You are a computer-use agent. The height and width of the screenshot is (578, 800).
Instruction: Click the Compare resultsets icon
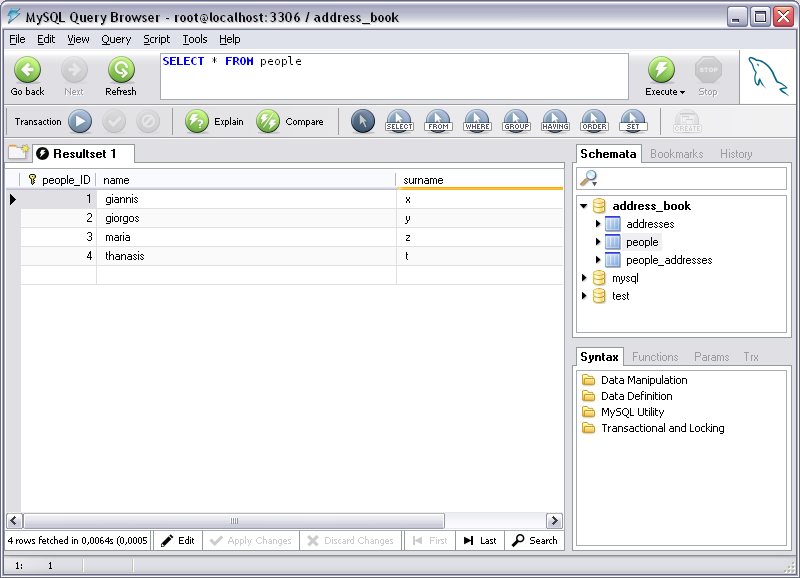click(268, 121)
